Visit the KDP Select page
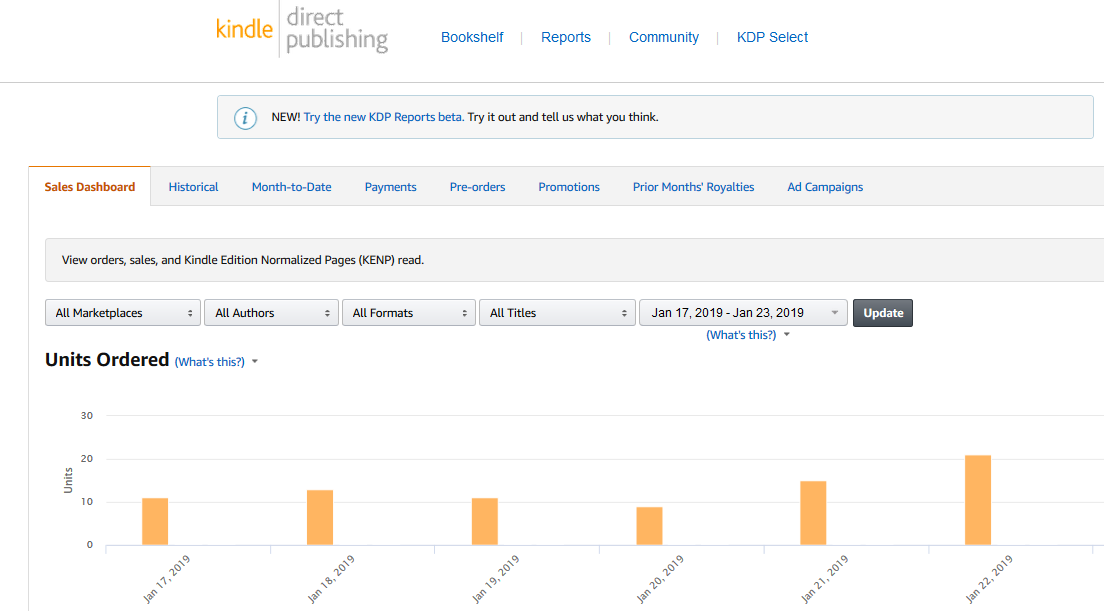 [x=772, y=37]
